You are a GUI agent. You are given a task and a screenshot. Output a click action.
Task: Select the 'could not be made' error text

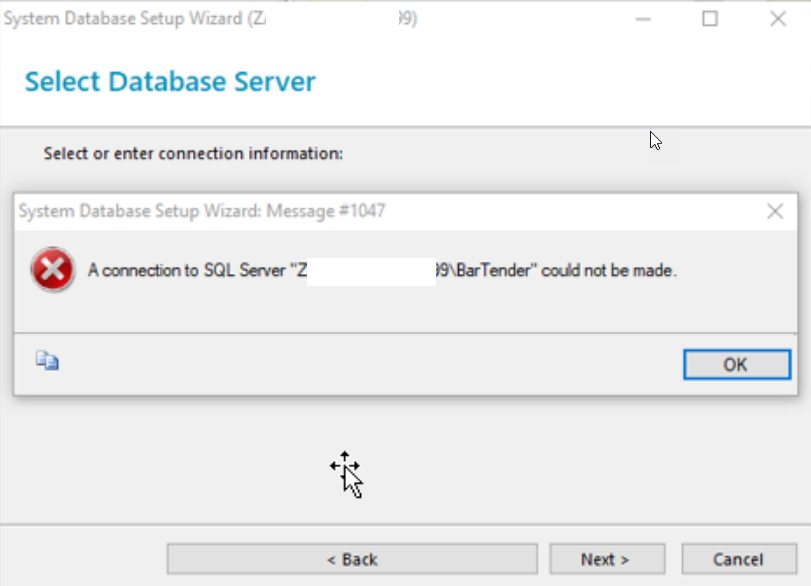[x=609, y=270]
